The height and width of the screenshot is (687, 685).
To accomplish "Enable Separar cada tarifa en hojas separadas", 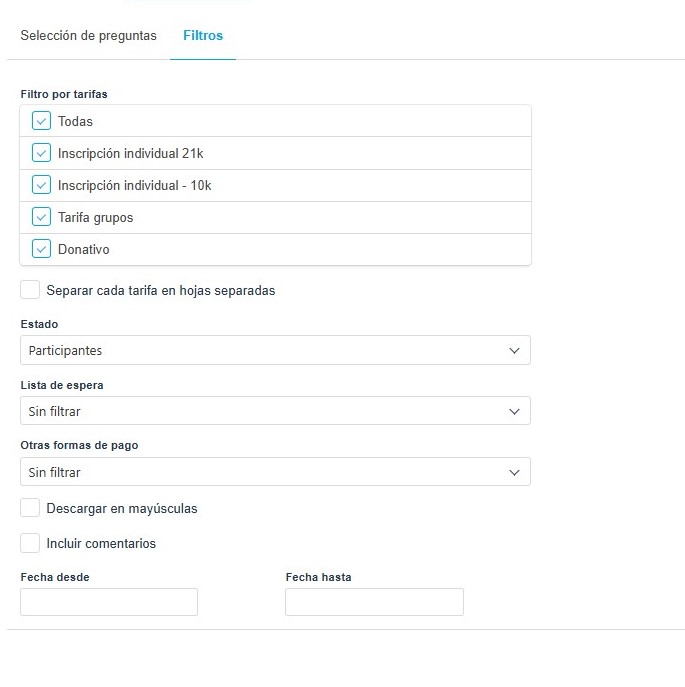I will tap(31, 290).
